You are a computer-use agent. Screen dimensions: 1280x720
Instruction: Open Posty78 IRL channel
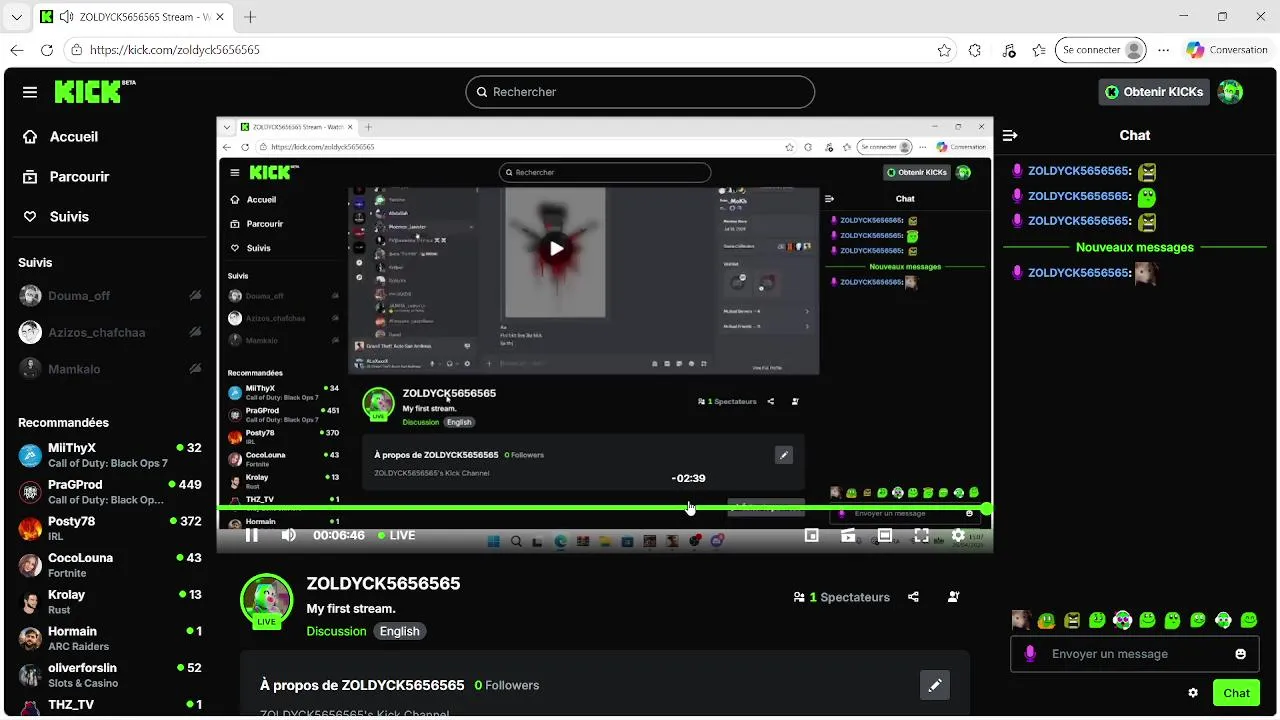[110, 528]
